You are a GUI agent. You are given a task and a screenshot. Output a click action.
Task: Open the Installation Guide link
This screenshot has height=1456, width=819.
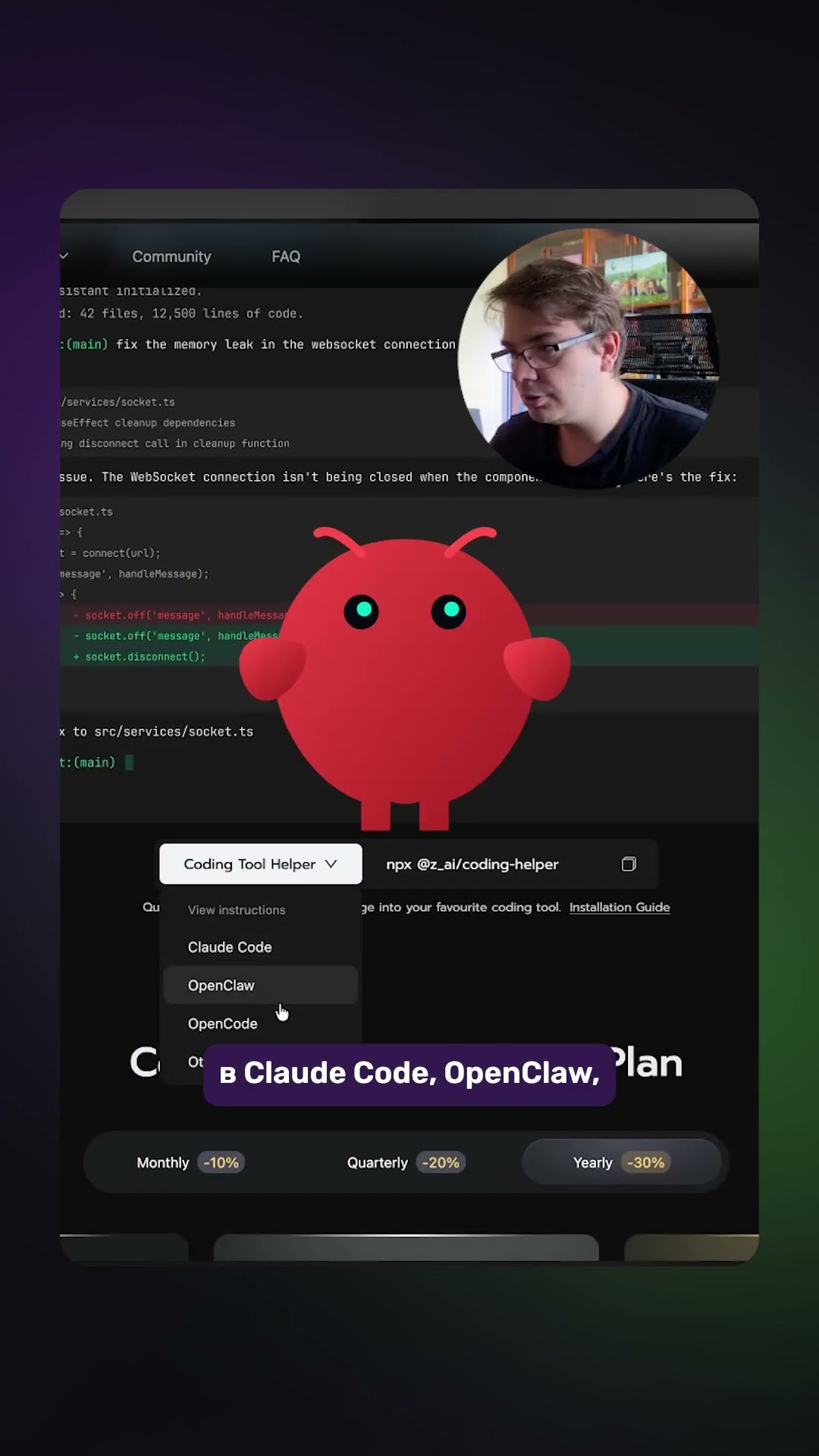point(620,907)
